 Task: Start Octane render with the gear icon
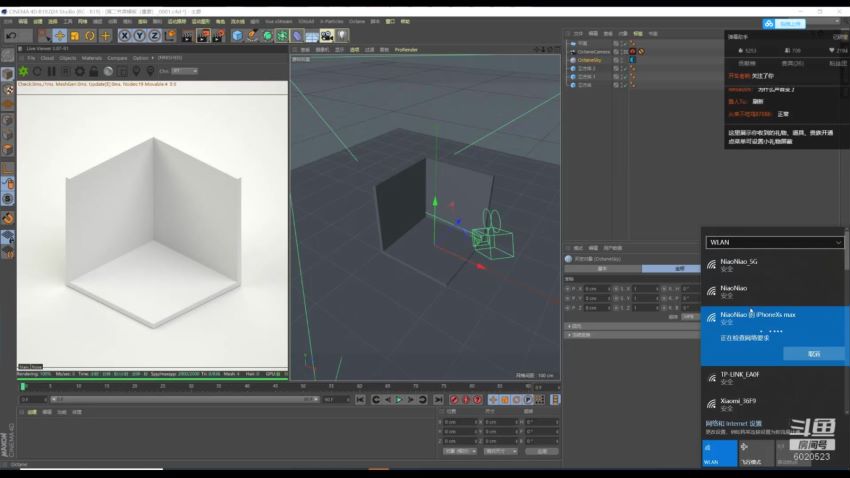coord(24,71)
